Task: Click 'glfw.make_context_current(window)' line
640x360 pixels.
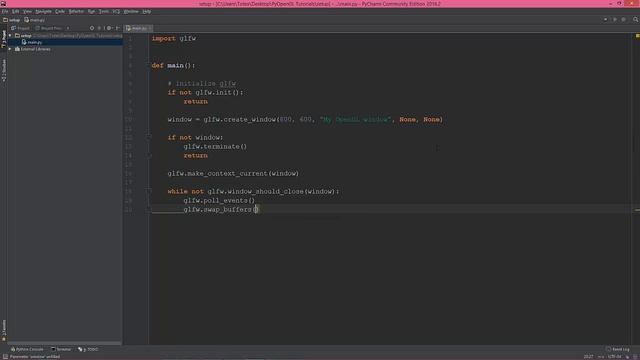Action: click(x=233, y=174)
